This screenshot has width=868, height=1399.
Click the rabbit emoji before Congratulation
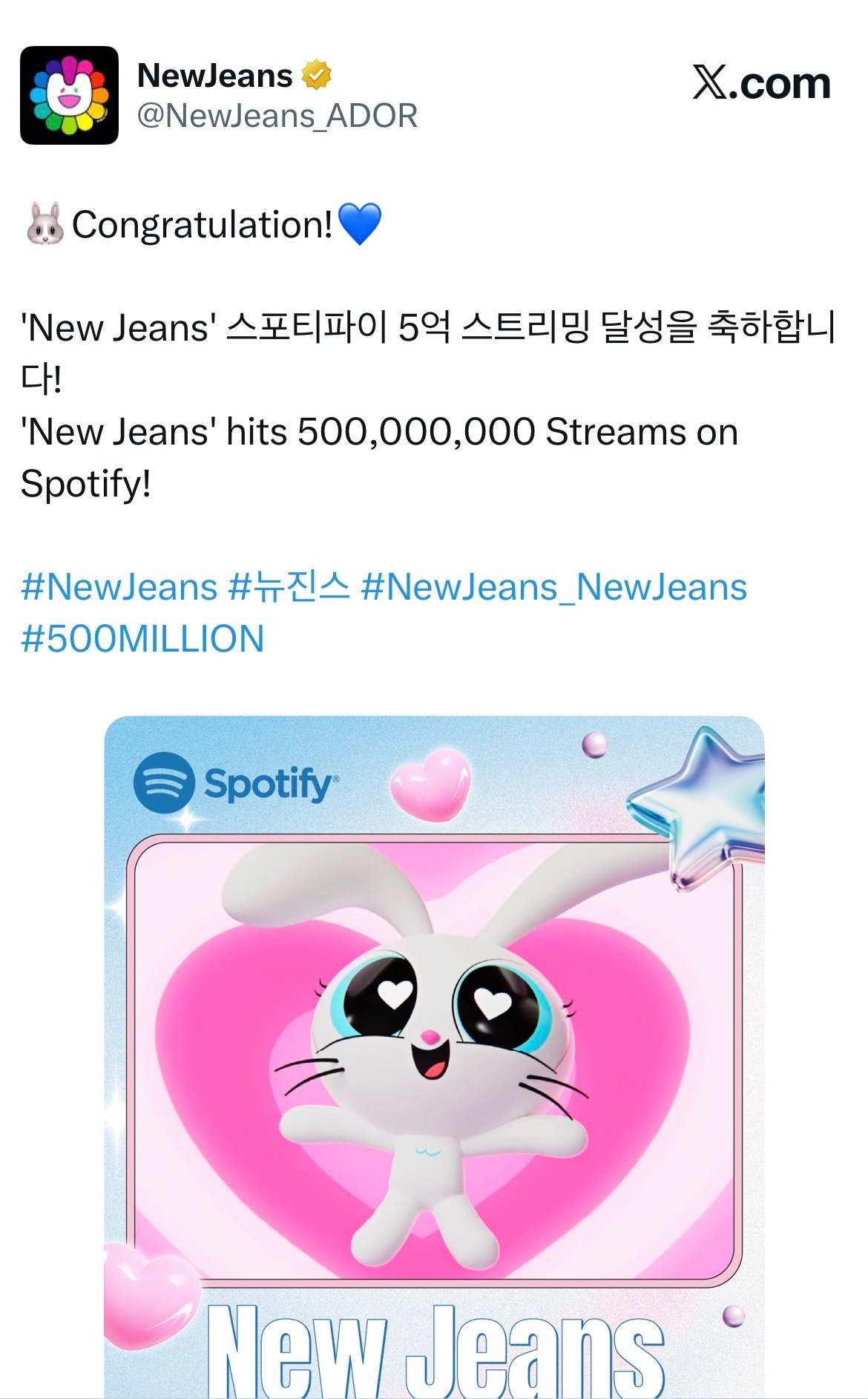pos(45,224)
